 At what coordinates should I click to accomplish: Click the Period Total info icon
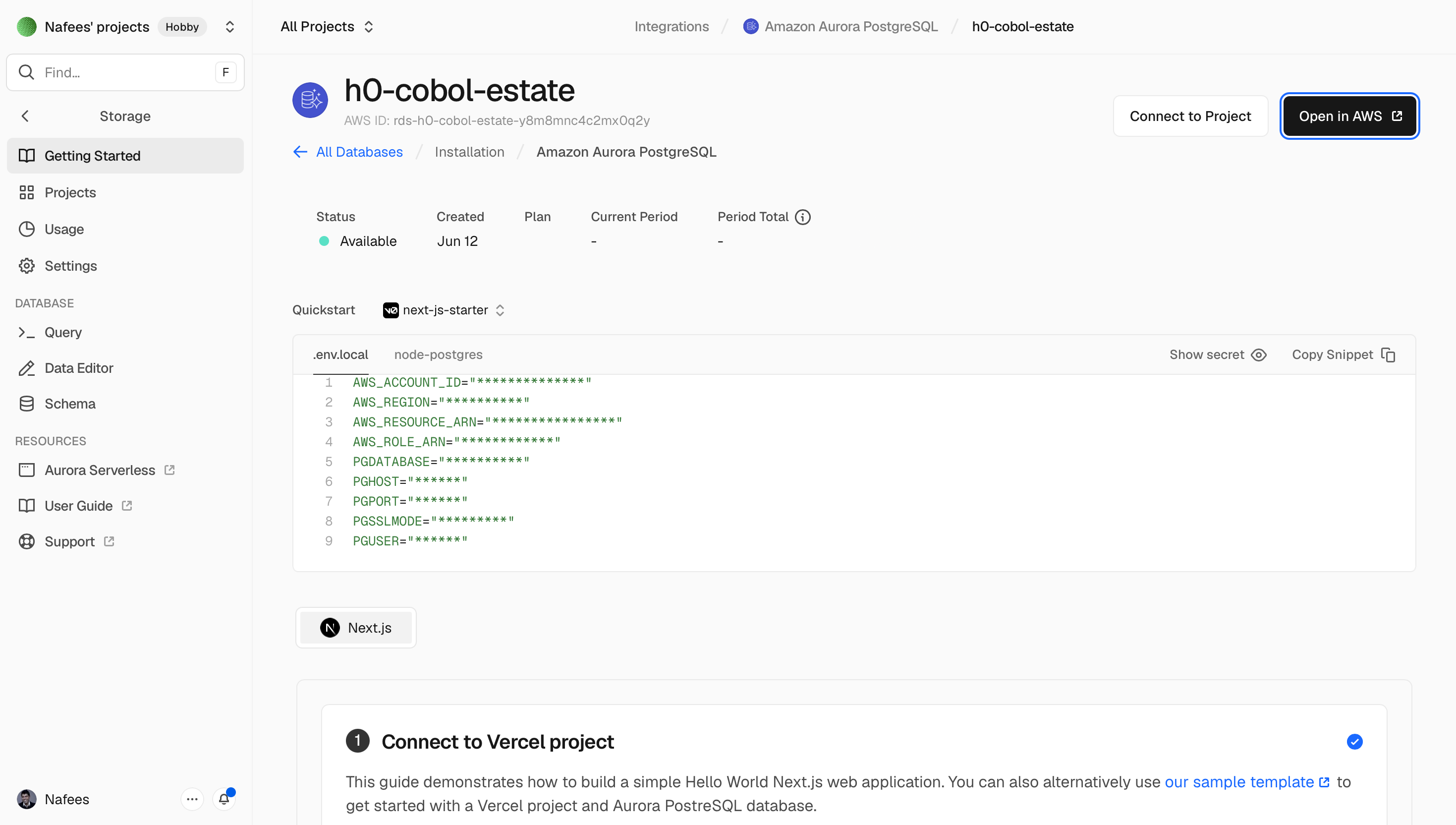tap(802, 217)
